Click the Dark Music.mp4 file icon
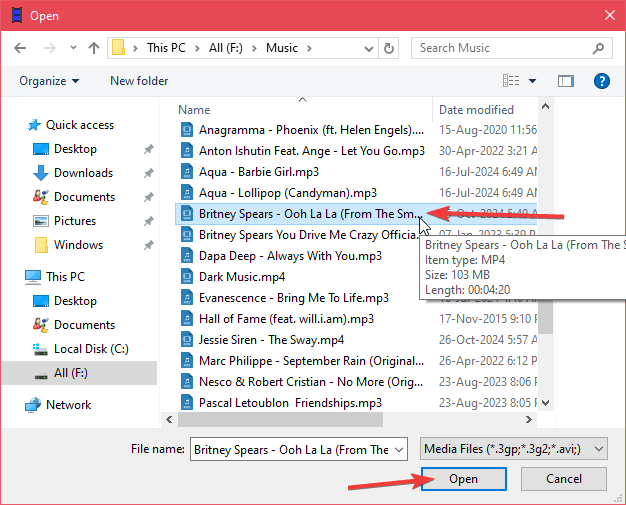 186,277
